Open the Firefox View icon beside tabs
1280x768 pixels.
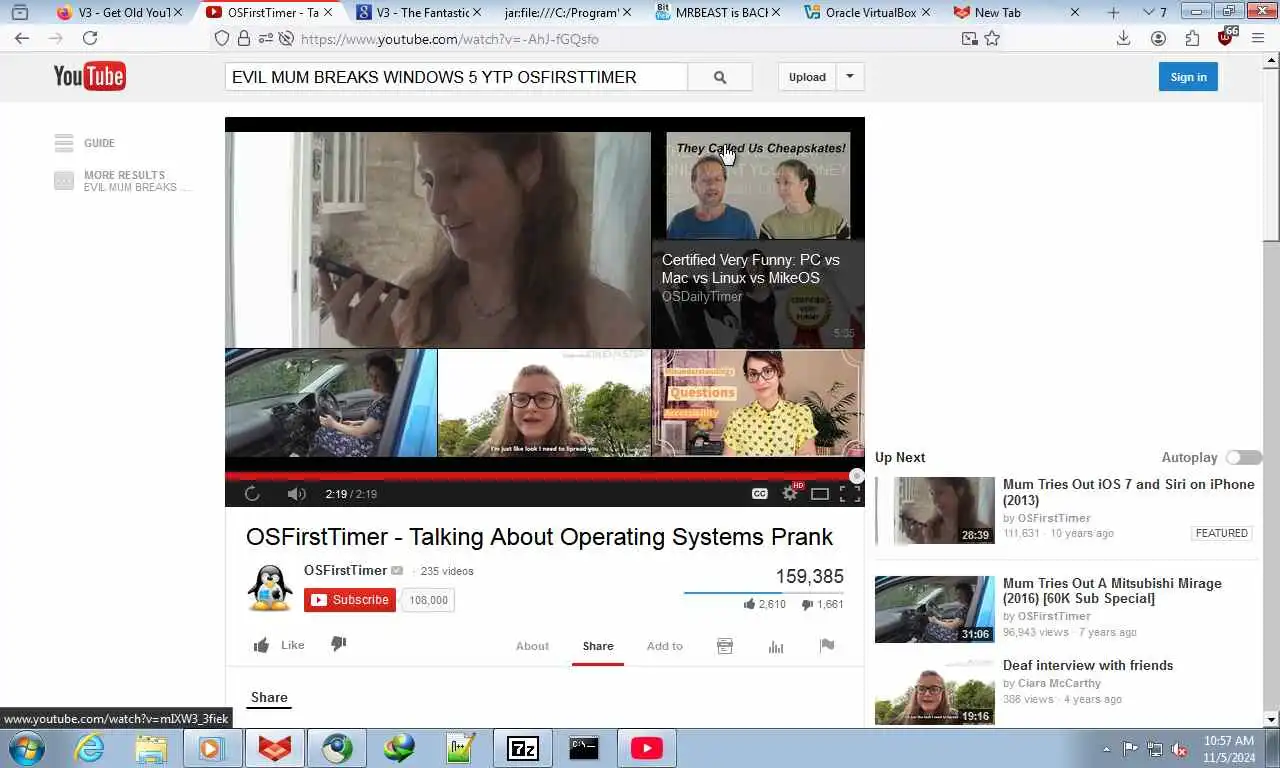tap(19, 12)
